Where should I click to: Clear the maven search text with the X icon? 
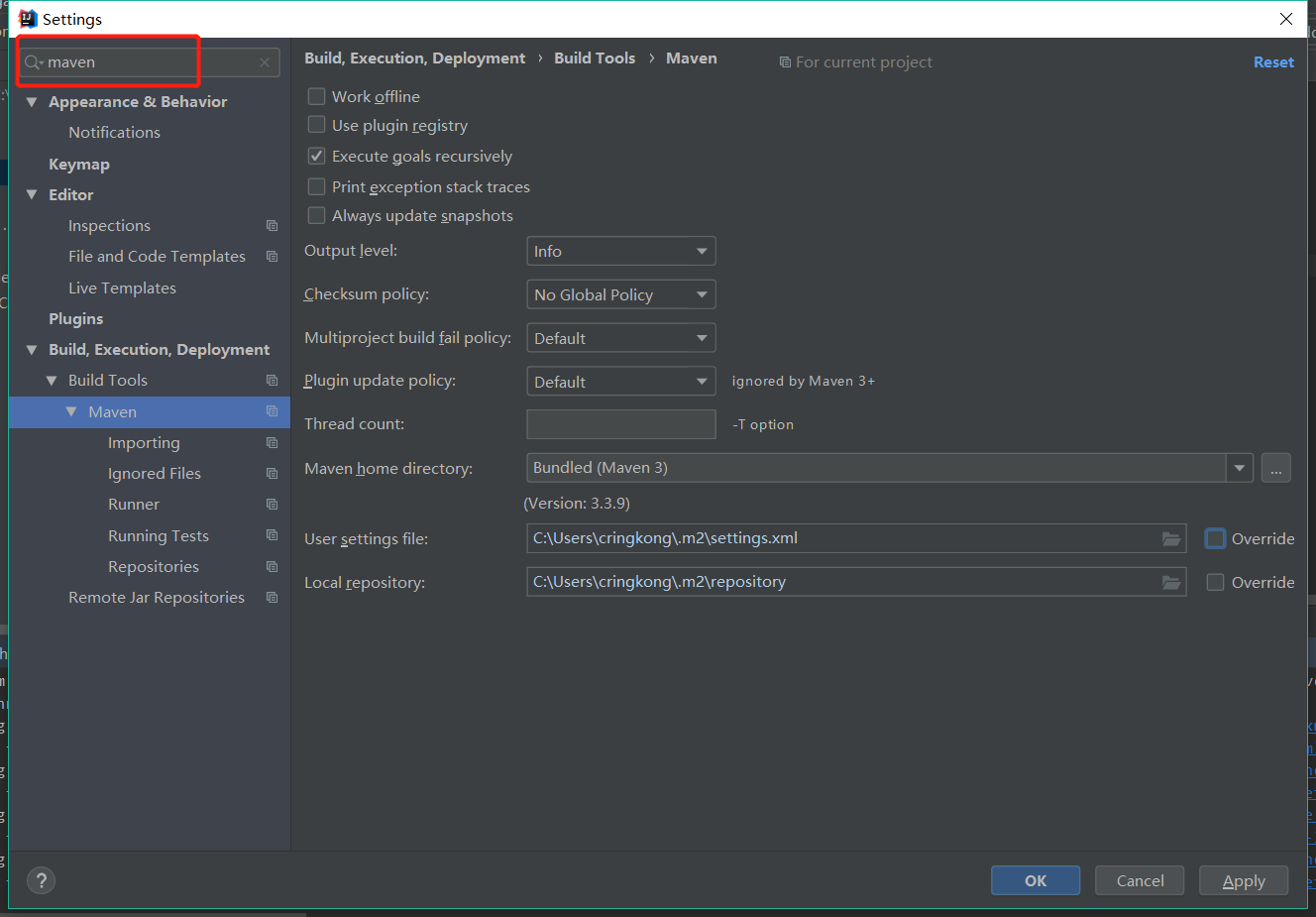(265, 62)
